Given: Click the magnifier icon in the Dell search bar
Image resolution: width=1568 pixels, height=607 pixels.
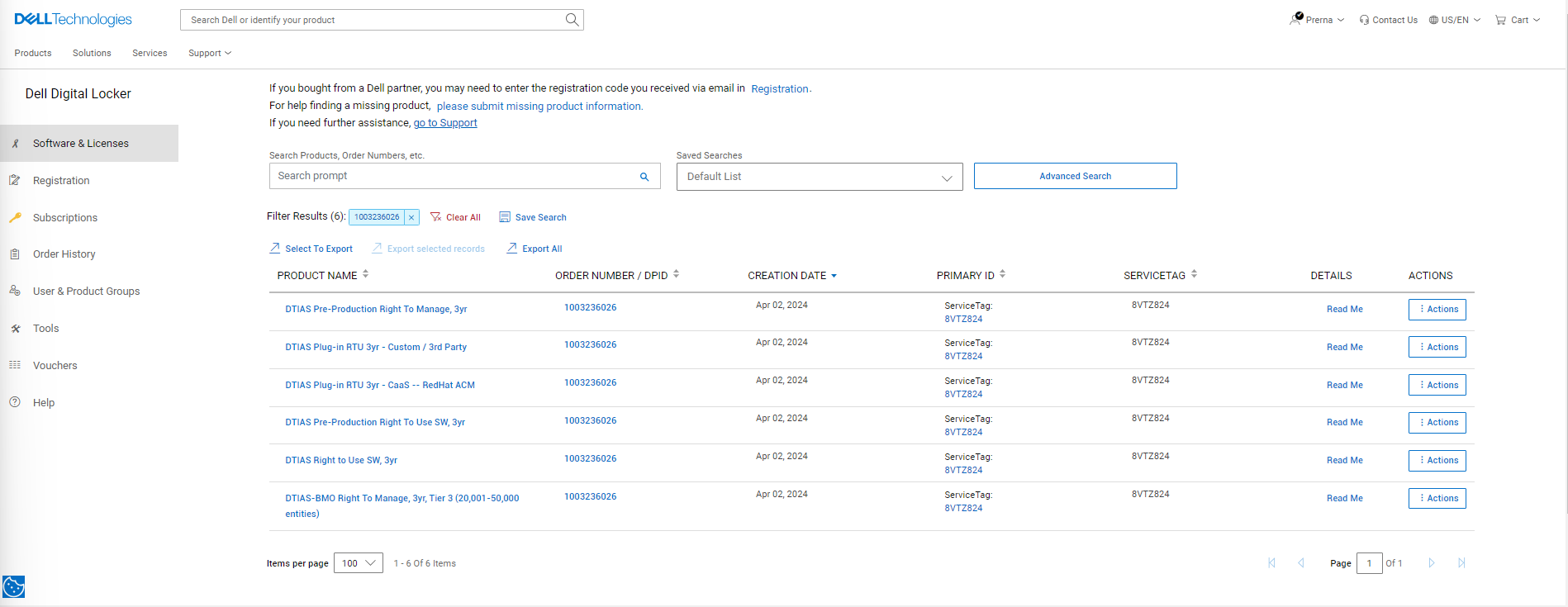Looking at the screenshot, I should (572, 20).
